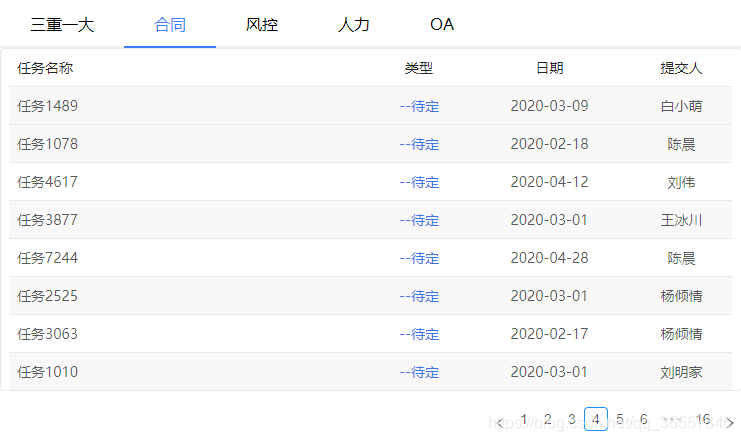Select task name 任务3063

pyautogui.click(x=47, y=335)
